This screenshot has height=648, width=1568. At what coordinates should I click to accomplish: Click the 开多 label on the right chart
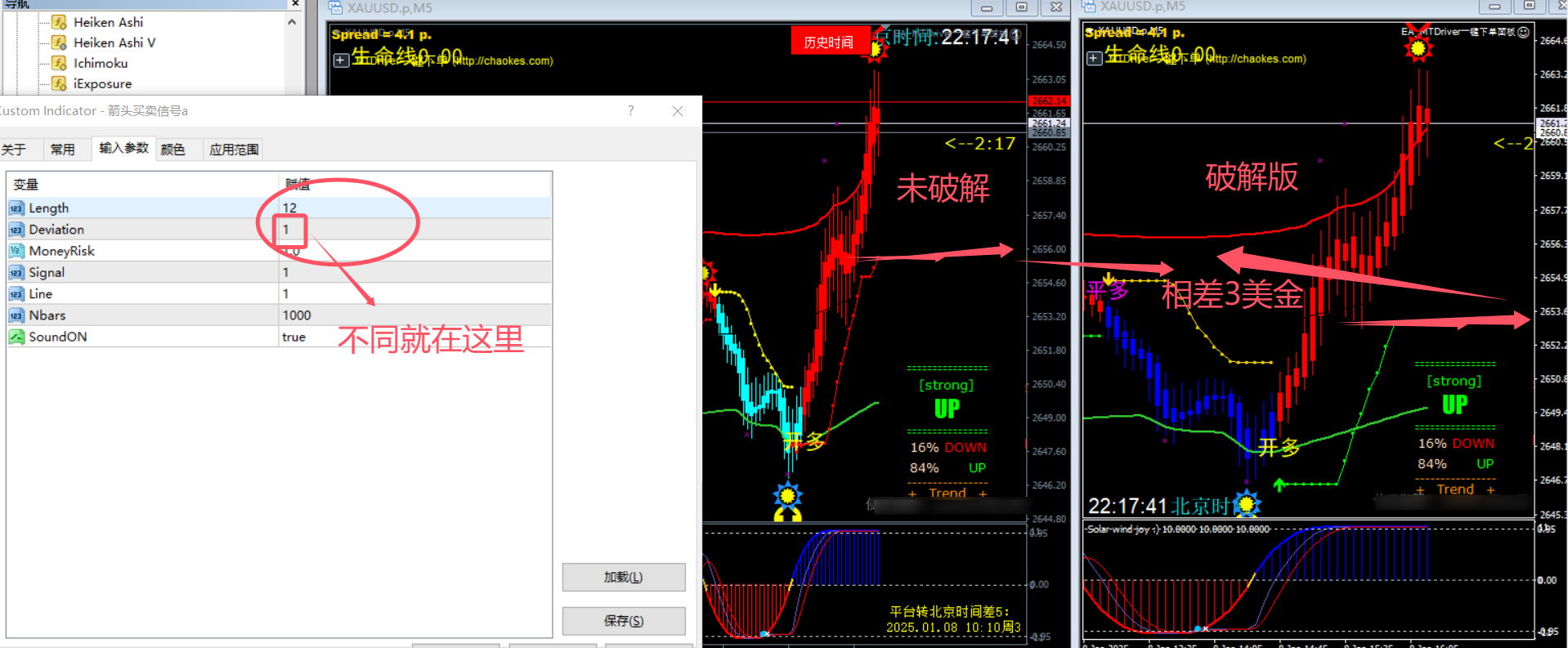pyautogui.click(x=1279, y=447)
